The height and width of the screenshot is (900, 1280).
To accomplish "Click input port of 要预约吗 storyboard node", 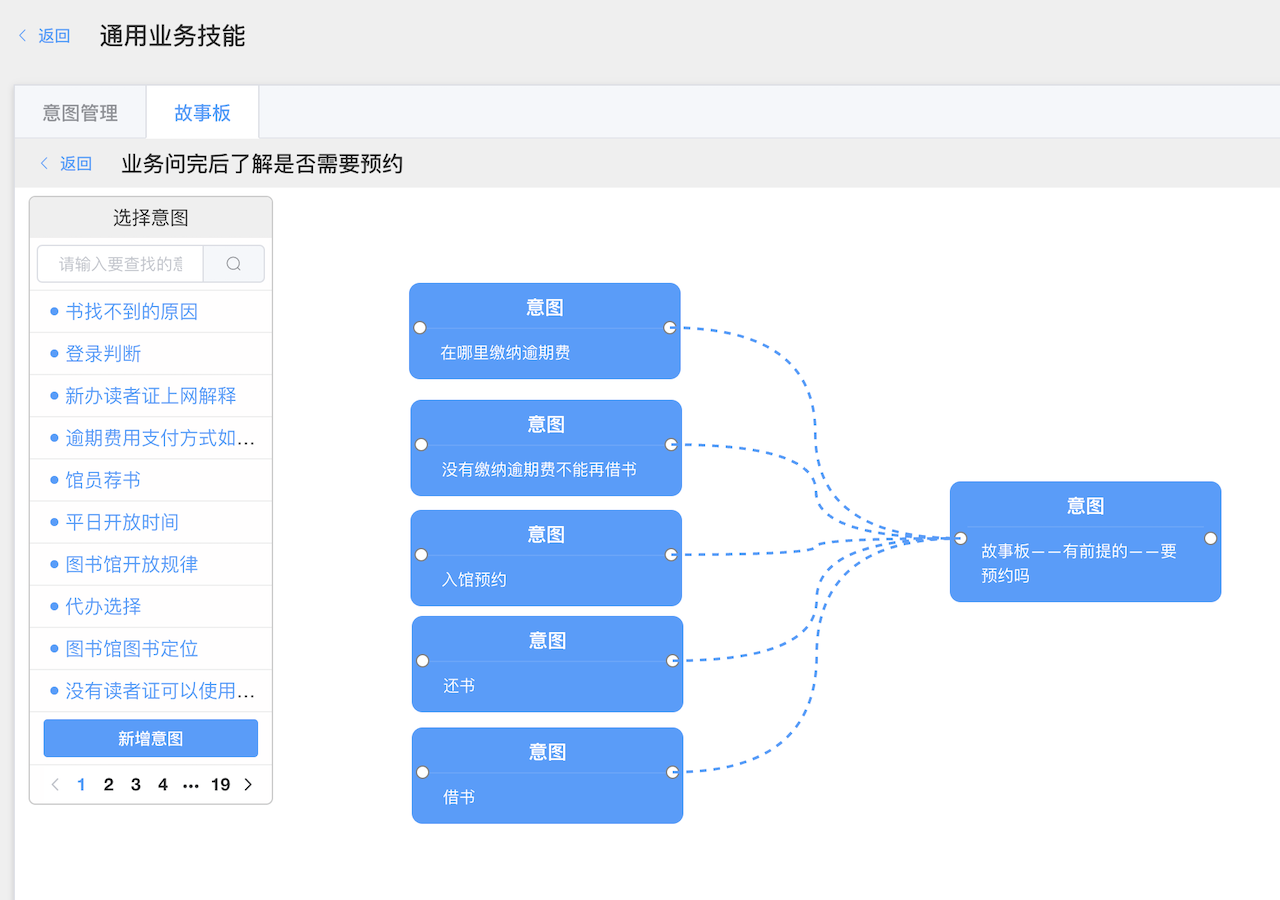I will pos(960,538).
